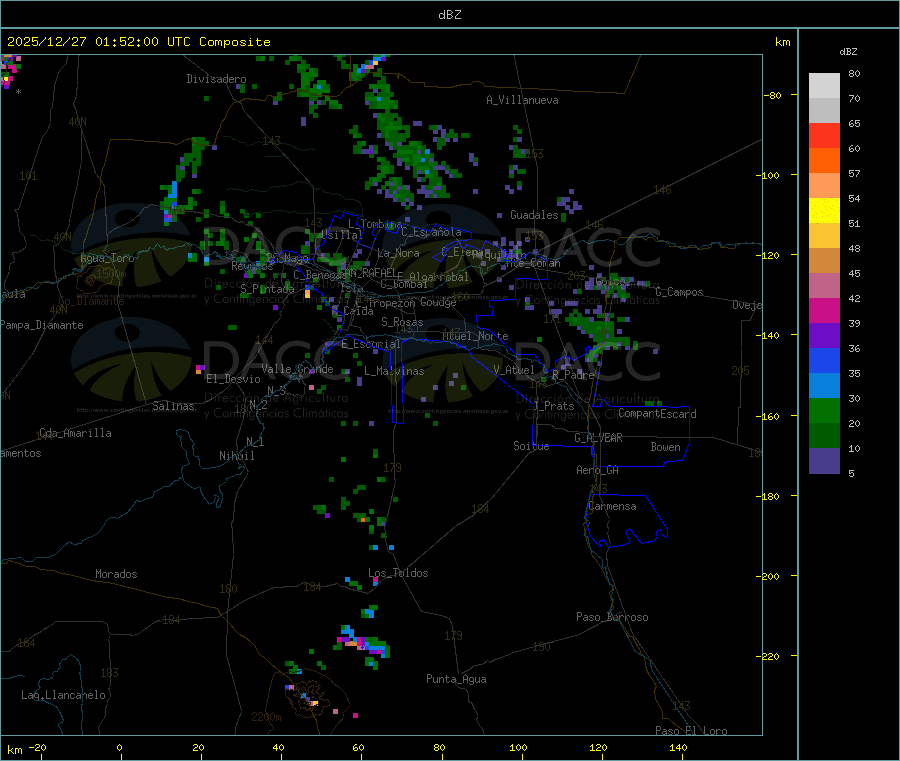Click the orange 57-60 dBZ legend swatch
The width and height of the screenshot is (900, 761).
point(824,161)
